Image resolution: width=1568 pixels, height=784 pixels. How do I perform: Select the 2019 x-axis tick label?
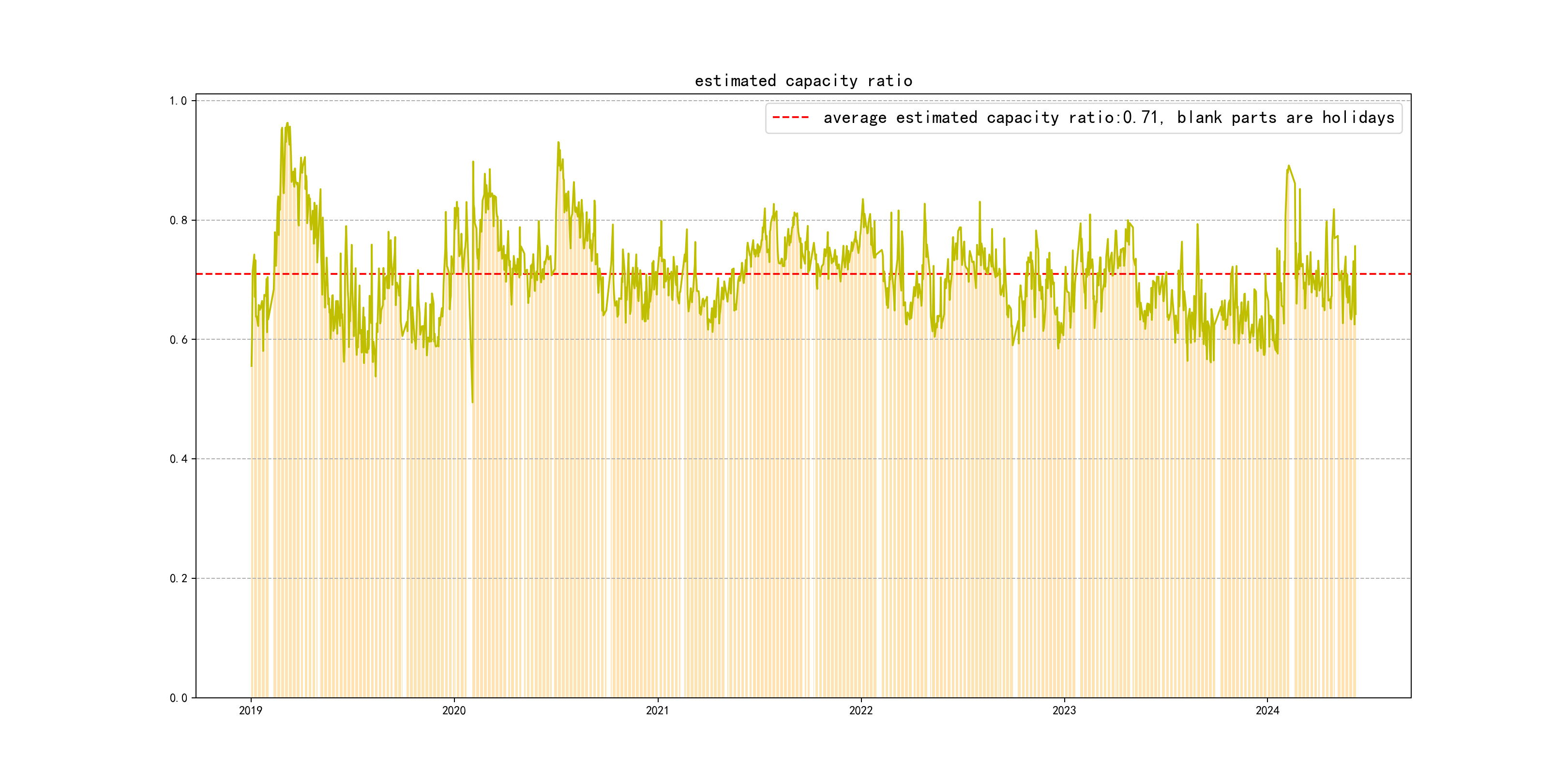pyautogui.click(x=250, y=710)
